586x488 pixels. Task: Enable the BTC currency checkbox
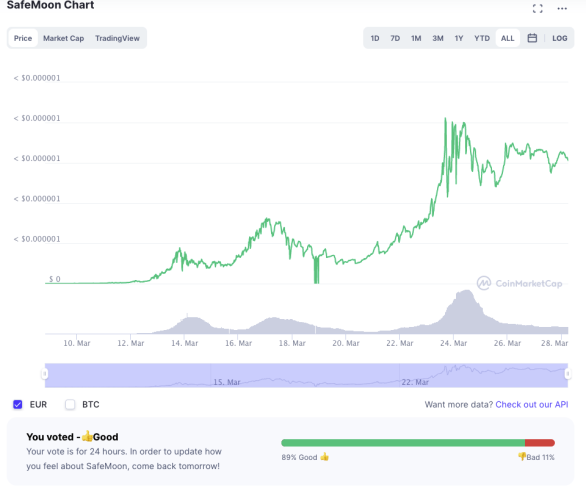tap(70, 404)
